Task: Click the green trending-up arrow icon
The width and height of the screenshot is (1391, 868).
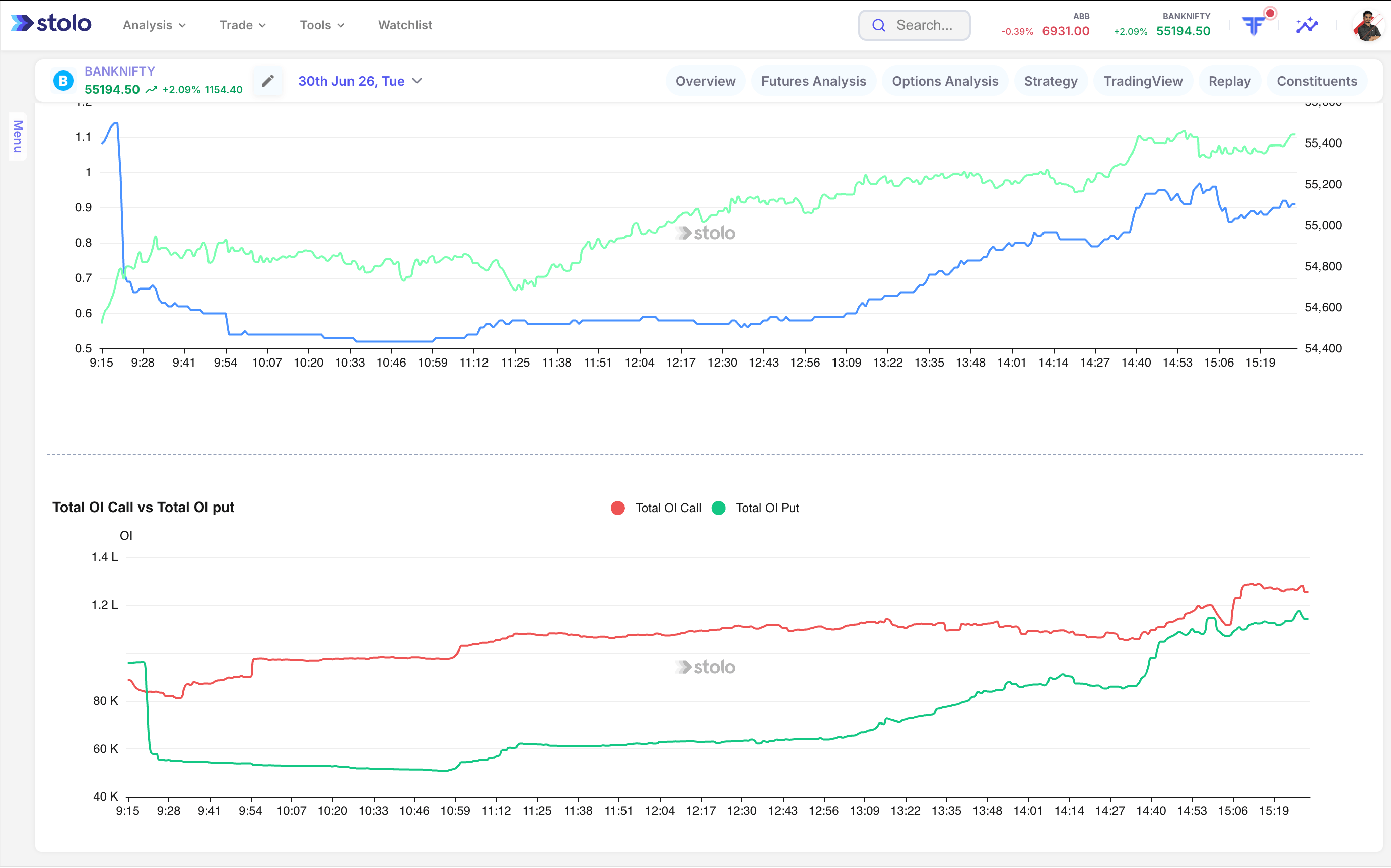Action: pyautogui.click(x=151, y=90)
